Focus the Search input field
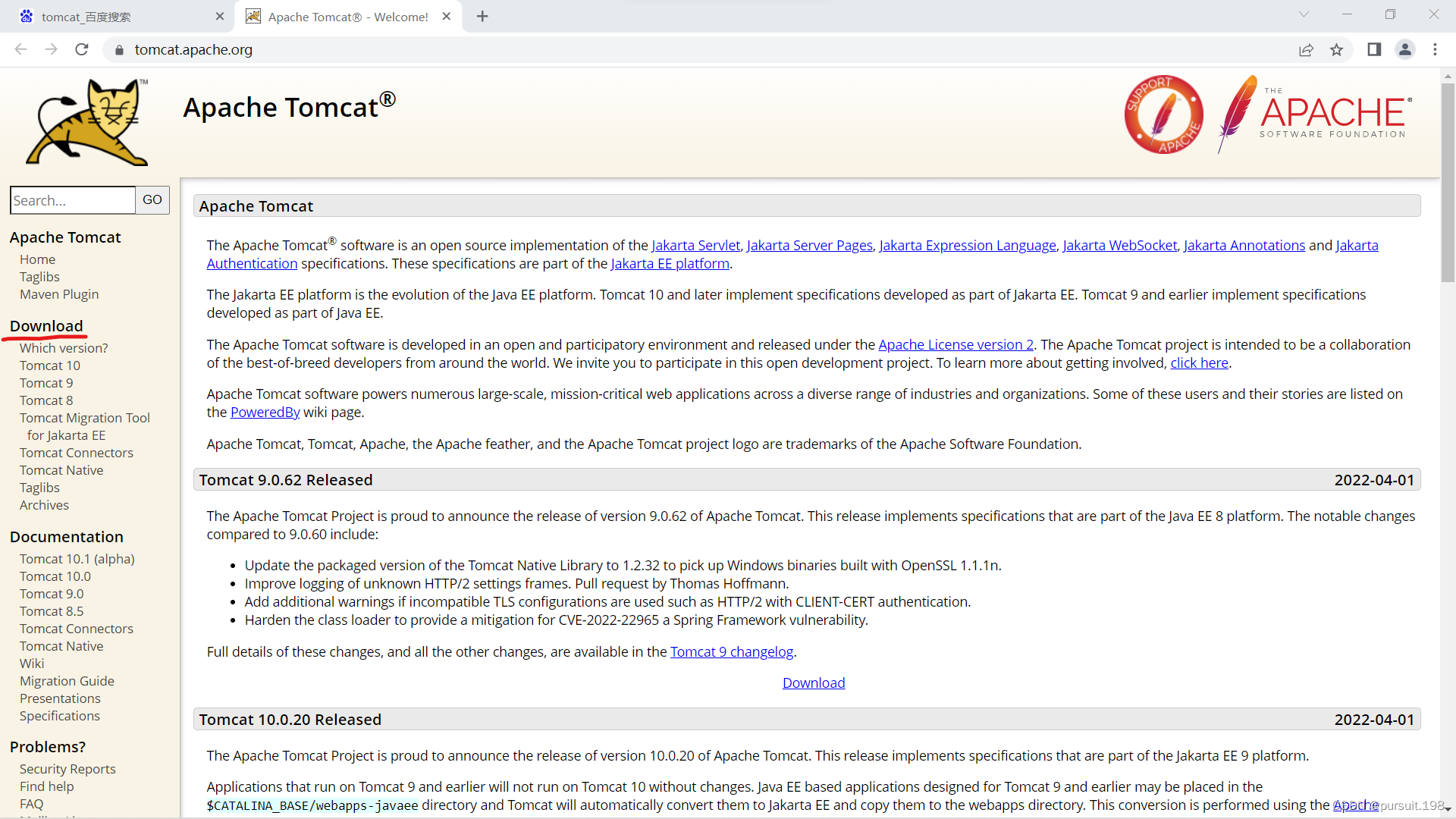The image size is (1456, 819). click(73, 200)
